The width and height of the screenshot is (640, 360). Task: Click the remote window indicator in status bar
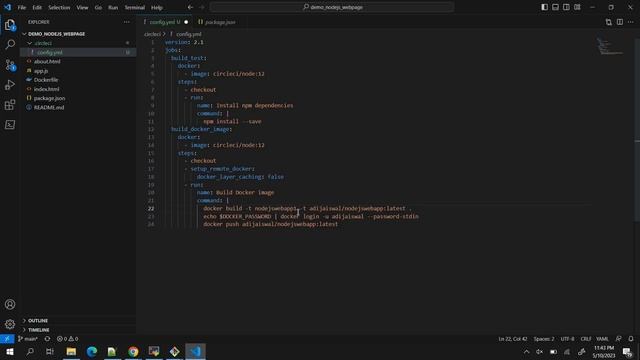click(7, 339)
